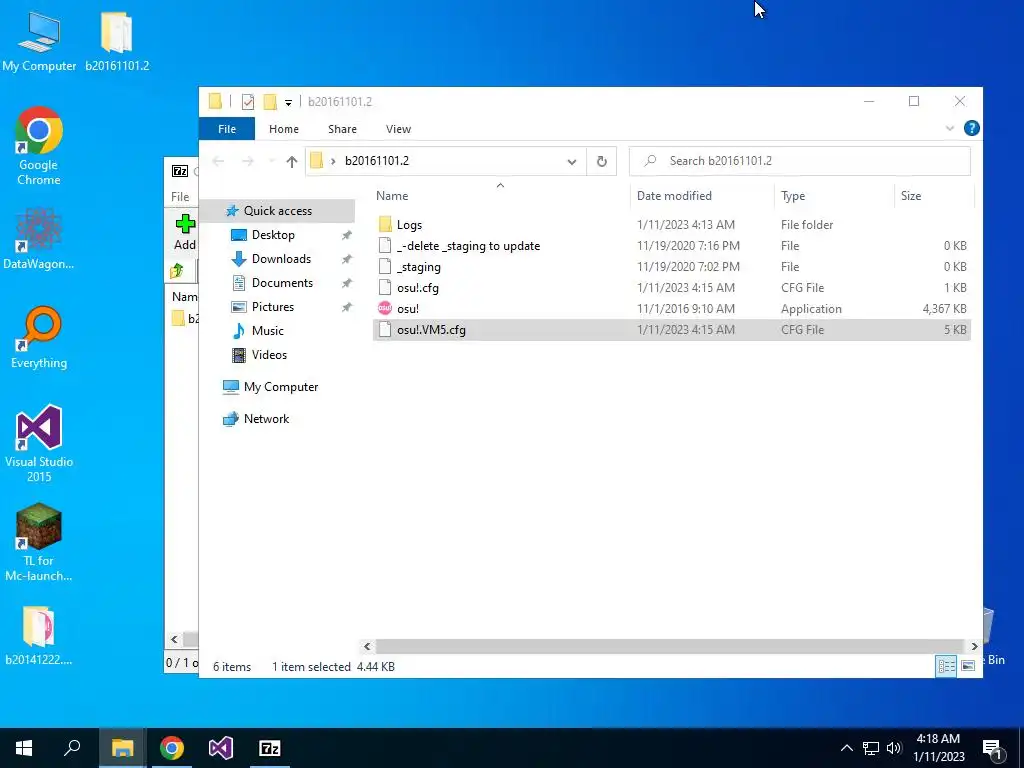Open Chrome from the taskbar
This screenshot has width=1024, height=768.
click(x=172, y=748)
